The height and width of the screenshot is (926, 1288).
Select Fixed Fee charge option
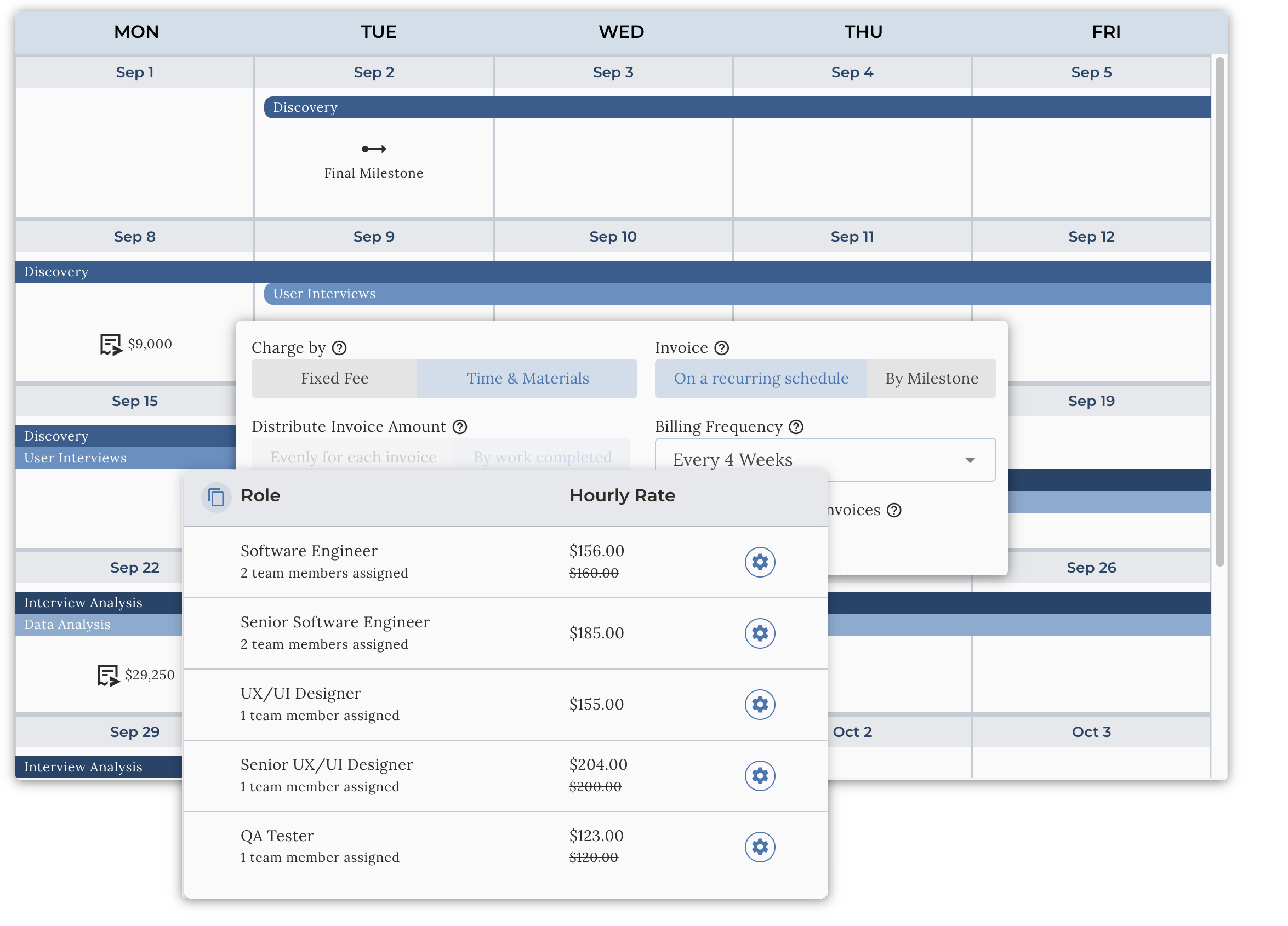334,379
